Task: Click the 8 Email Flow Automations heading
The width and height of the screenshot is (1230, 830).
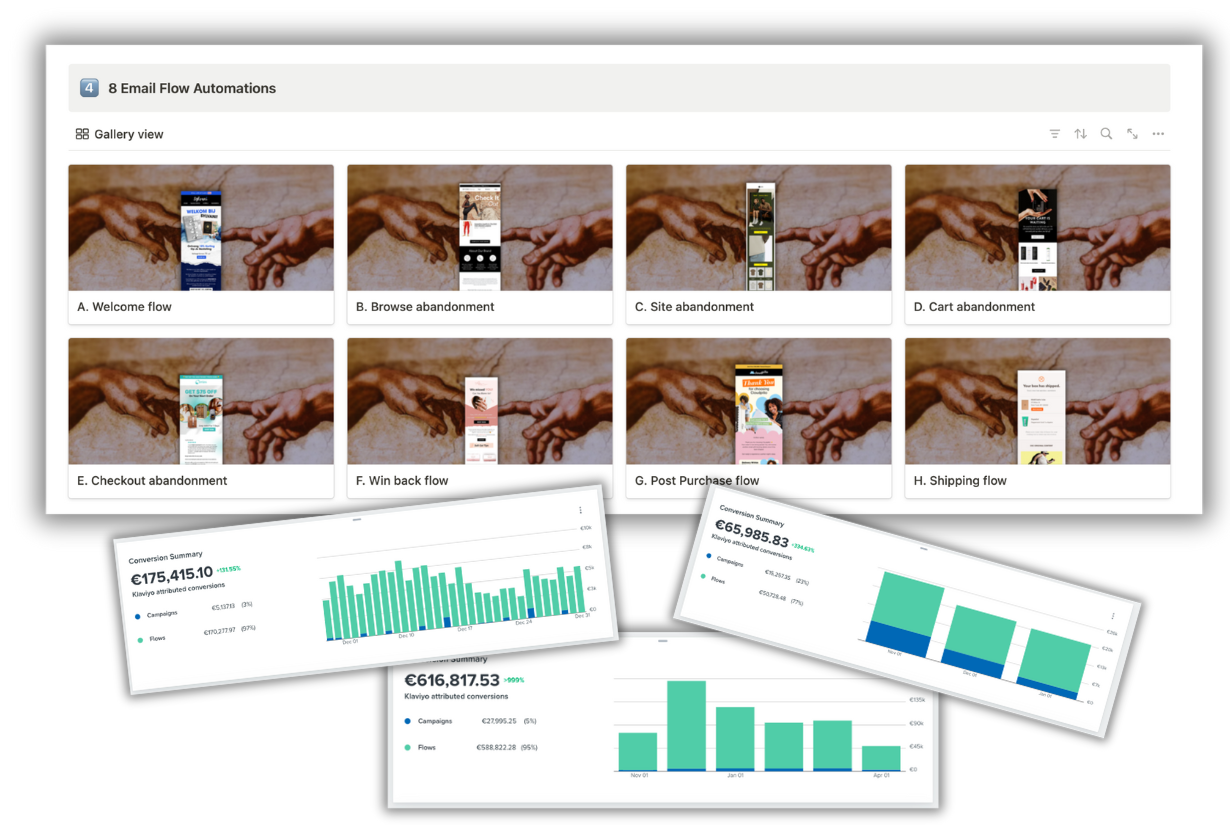Action: (x=192, y=88)
